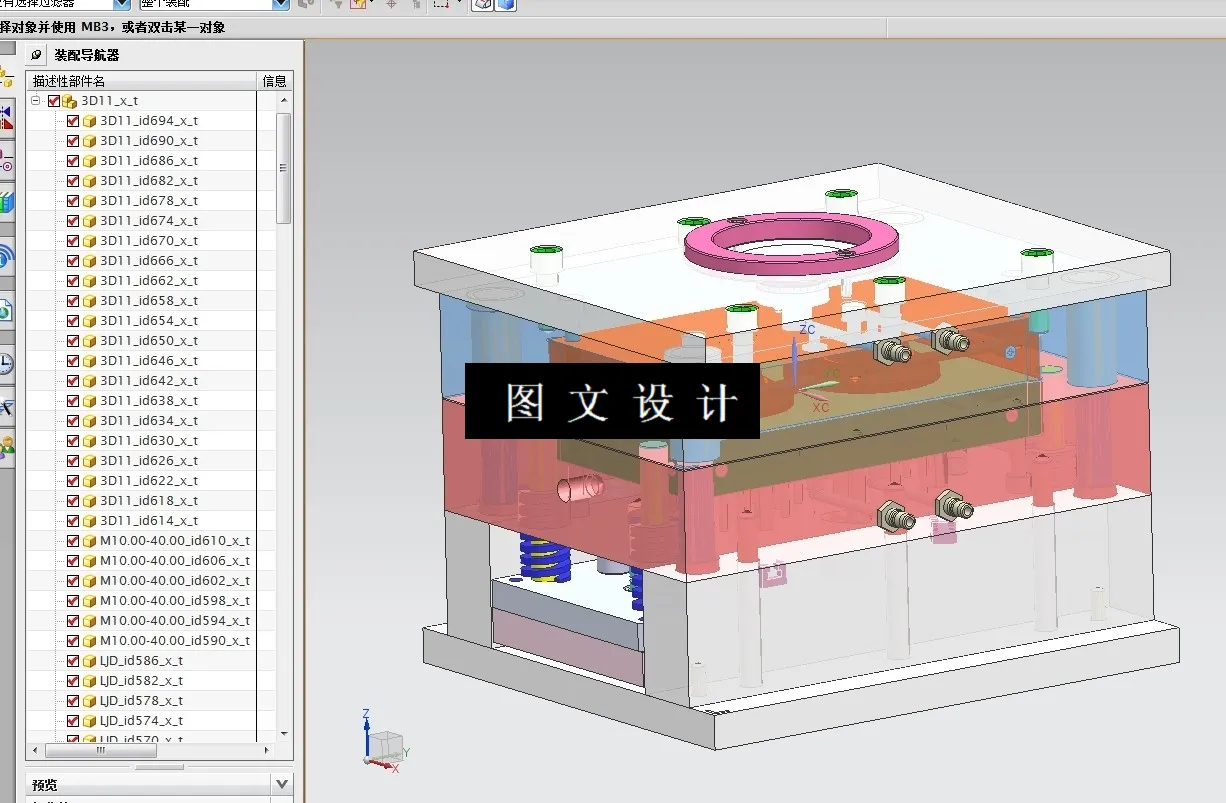Toggle the LJD_id586_x_t visibility checkbox
The image size is (1226, 803).
click(x=74, y=660)
